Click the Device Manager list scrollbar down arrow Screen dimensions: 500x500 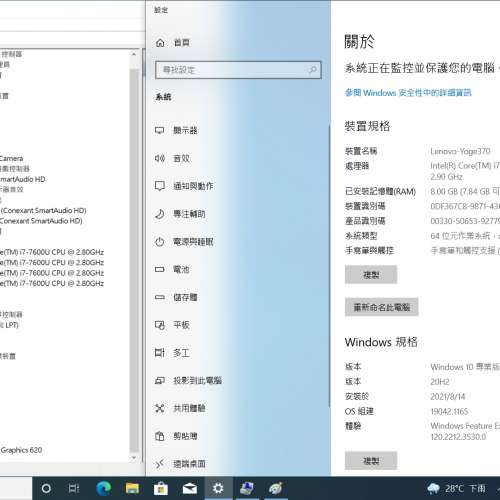134,458
